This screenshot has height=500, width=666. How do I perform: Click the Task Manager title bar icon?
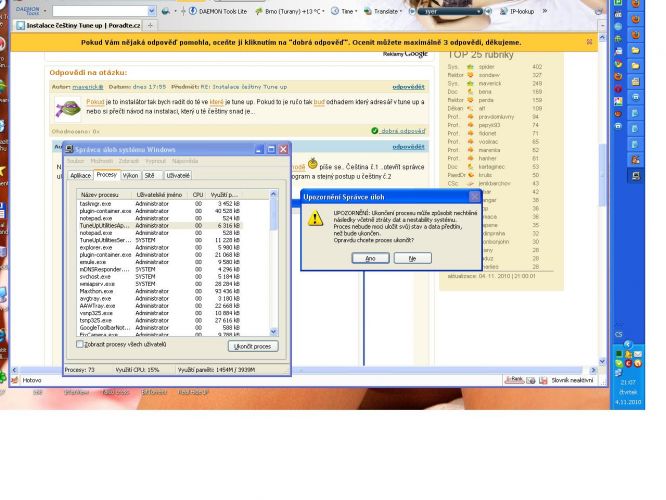click(x=70, y=150)
